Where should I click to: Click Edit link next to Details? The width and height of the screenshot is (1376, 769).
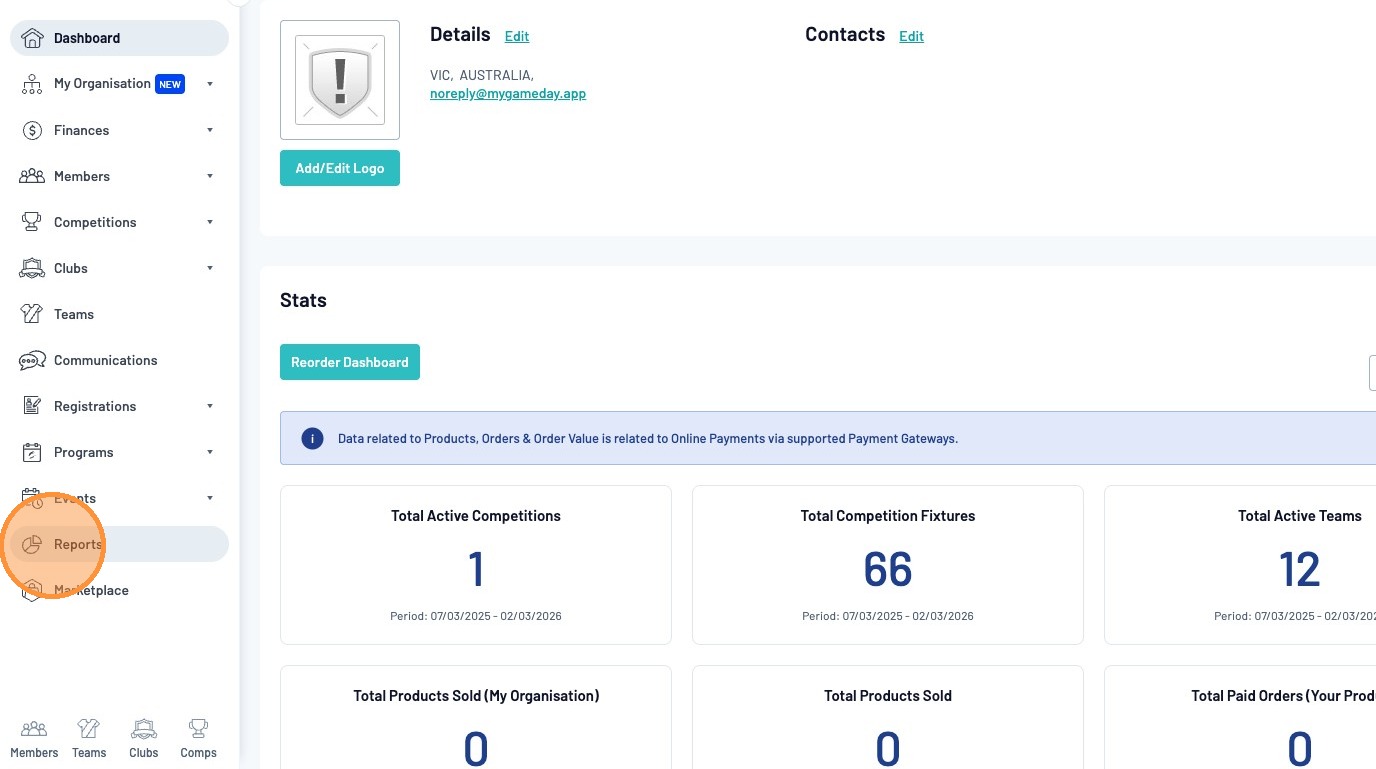(517, 36)
